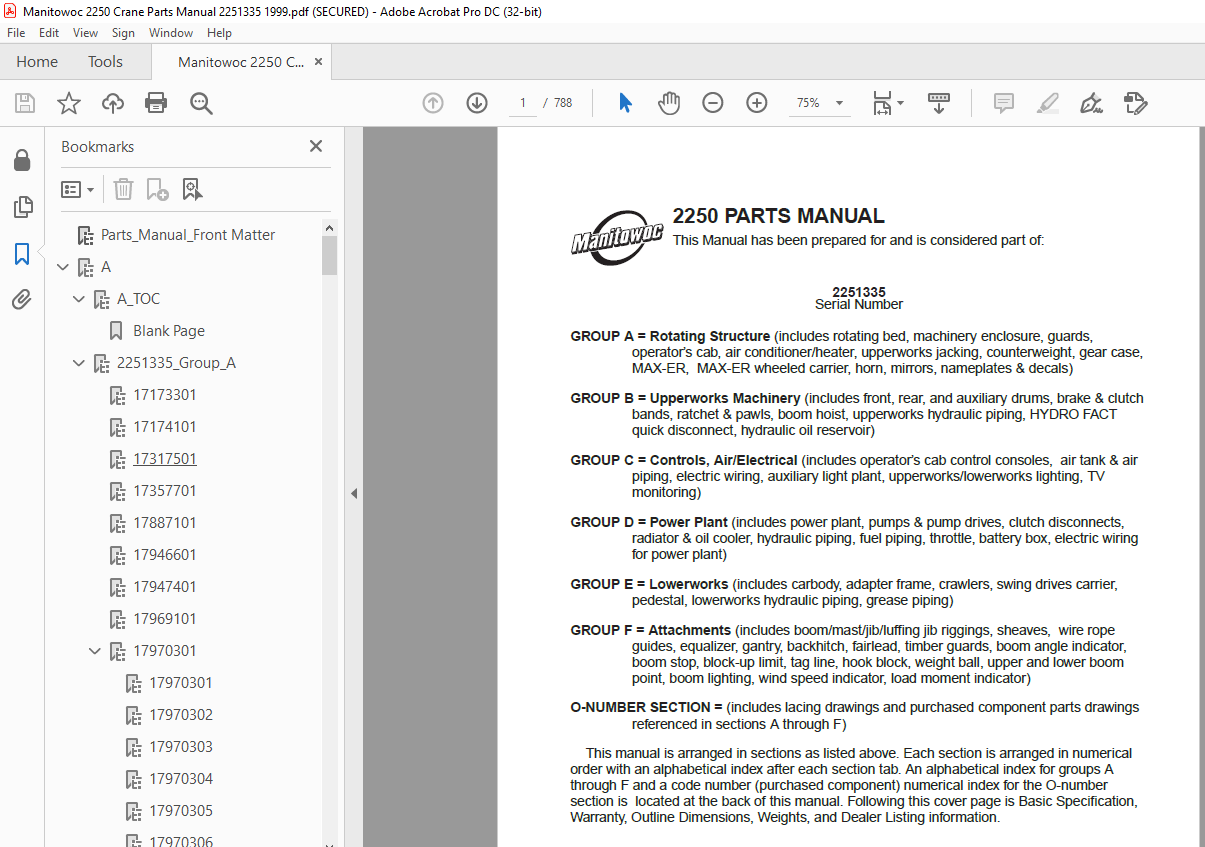
Task: Add a new bookmark icon
Action: (157, 189)
